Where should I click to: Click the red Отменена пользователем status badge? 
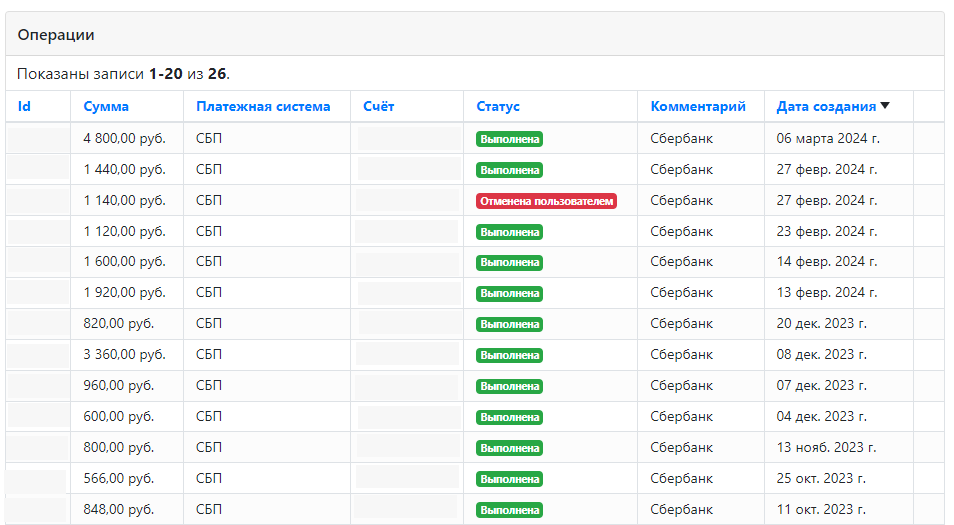[546, 201]
